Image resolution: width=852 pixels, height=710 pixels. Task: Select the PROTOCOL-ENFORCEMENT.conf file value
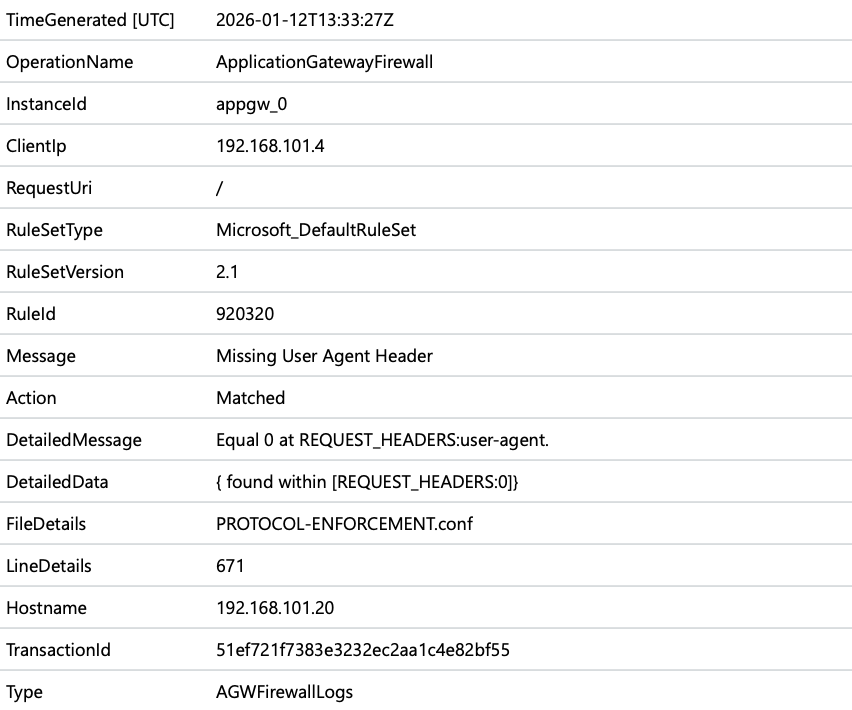[x=344, y=524]
